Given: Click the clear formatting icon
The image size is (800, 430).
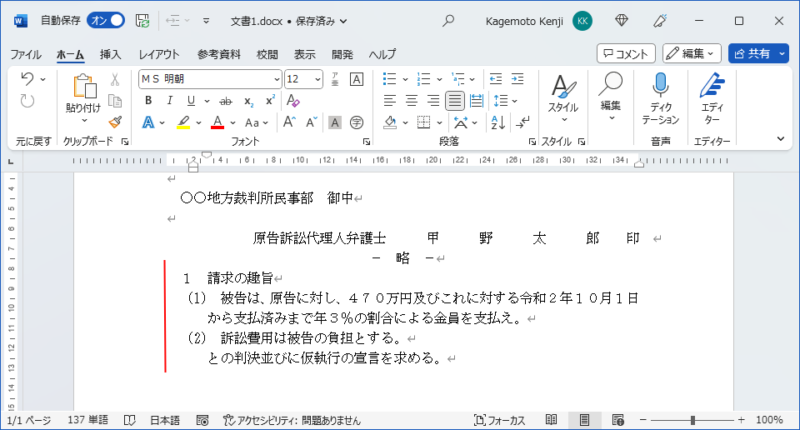Looking at the screenshot, I should [293, 100].
